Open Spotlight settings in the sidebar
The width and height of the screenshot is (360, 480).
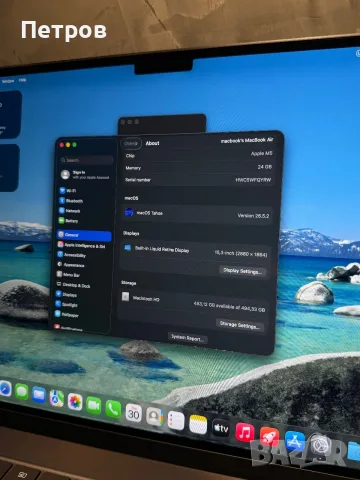(66, 304)
